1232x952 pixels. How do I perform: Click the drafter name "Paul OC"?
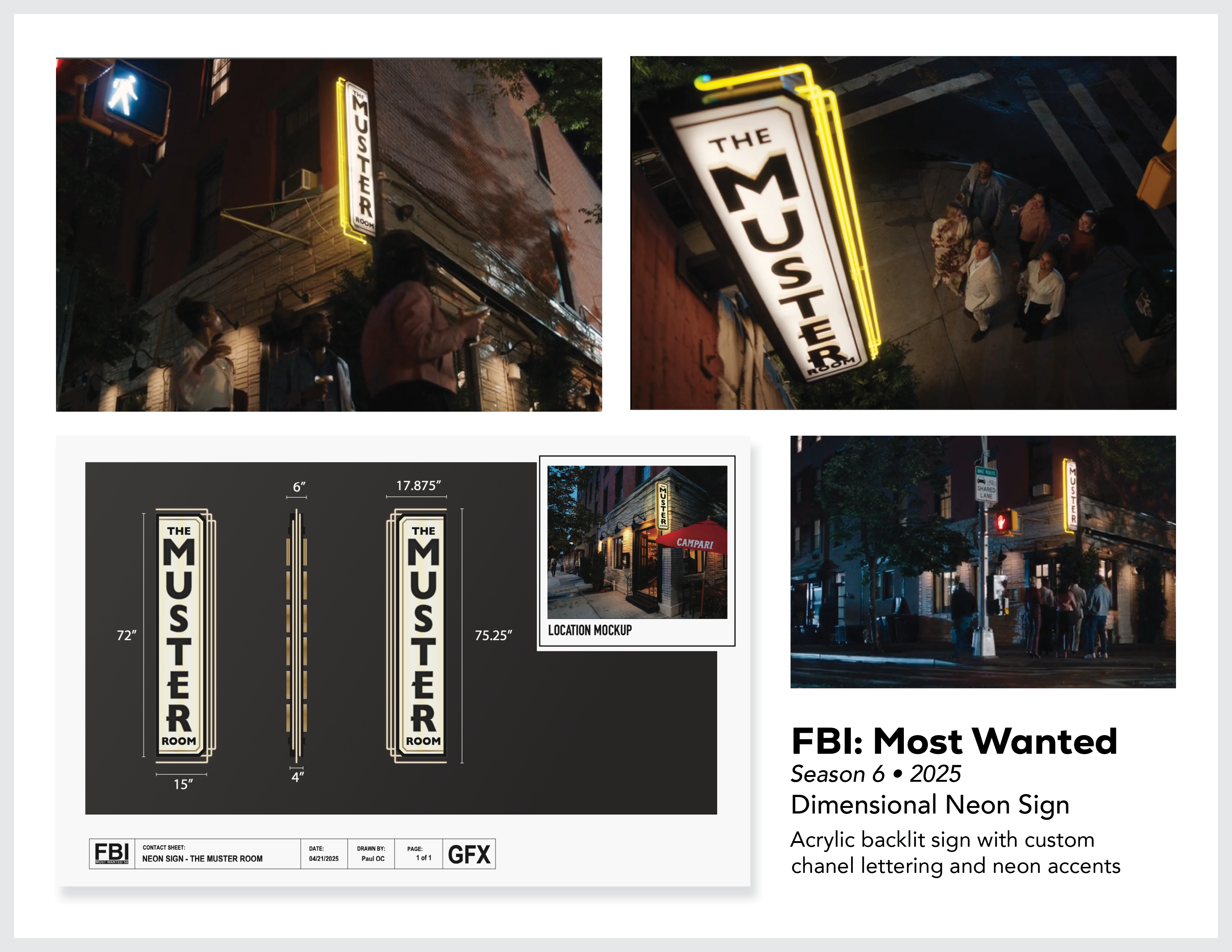[373, 858]
